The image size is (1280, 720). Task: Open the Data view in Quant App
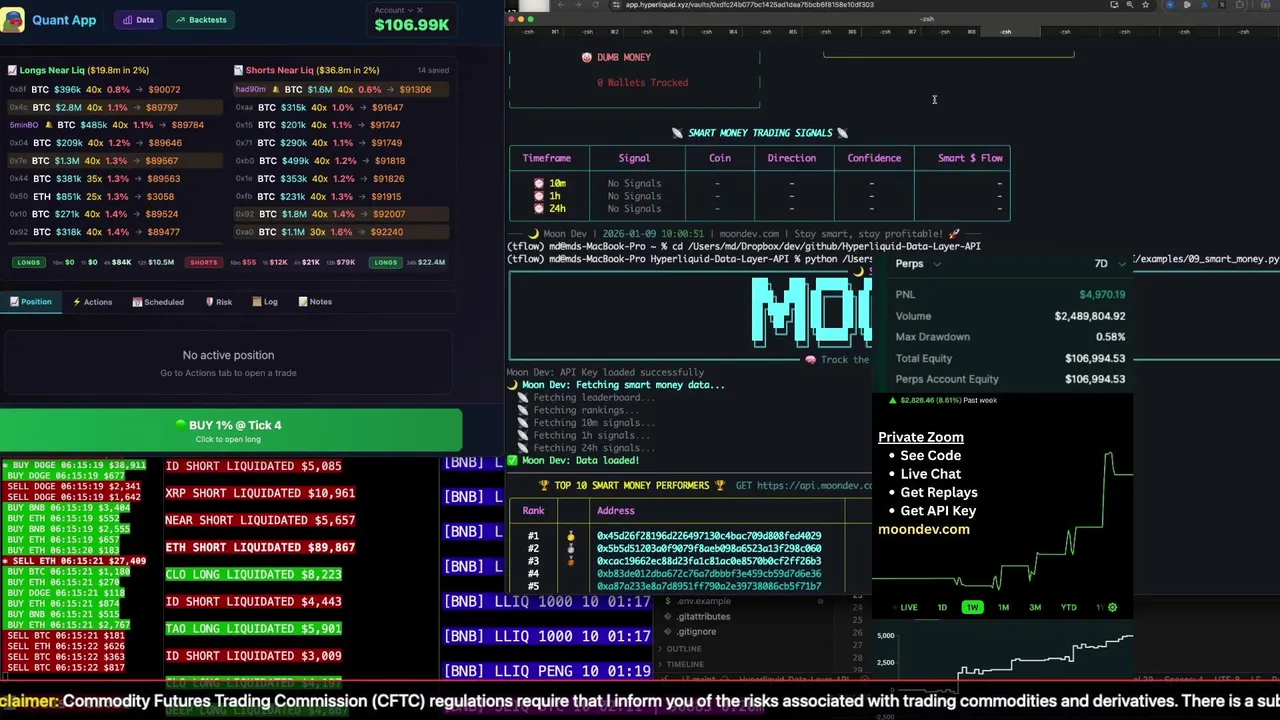point(139,20)
